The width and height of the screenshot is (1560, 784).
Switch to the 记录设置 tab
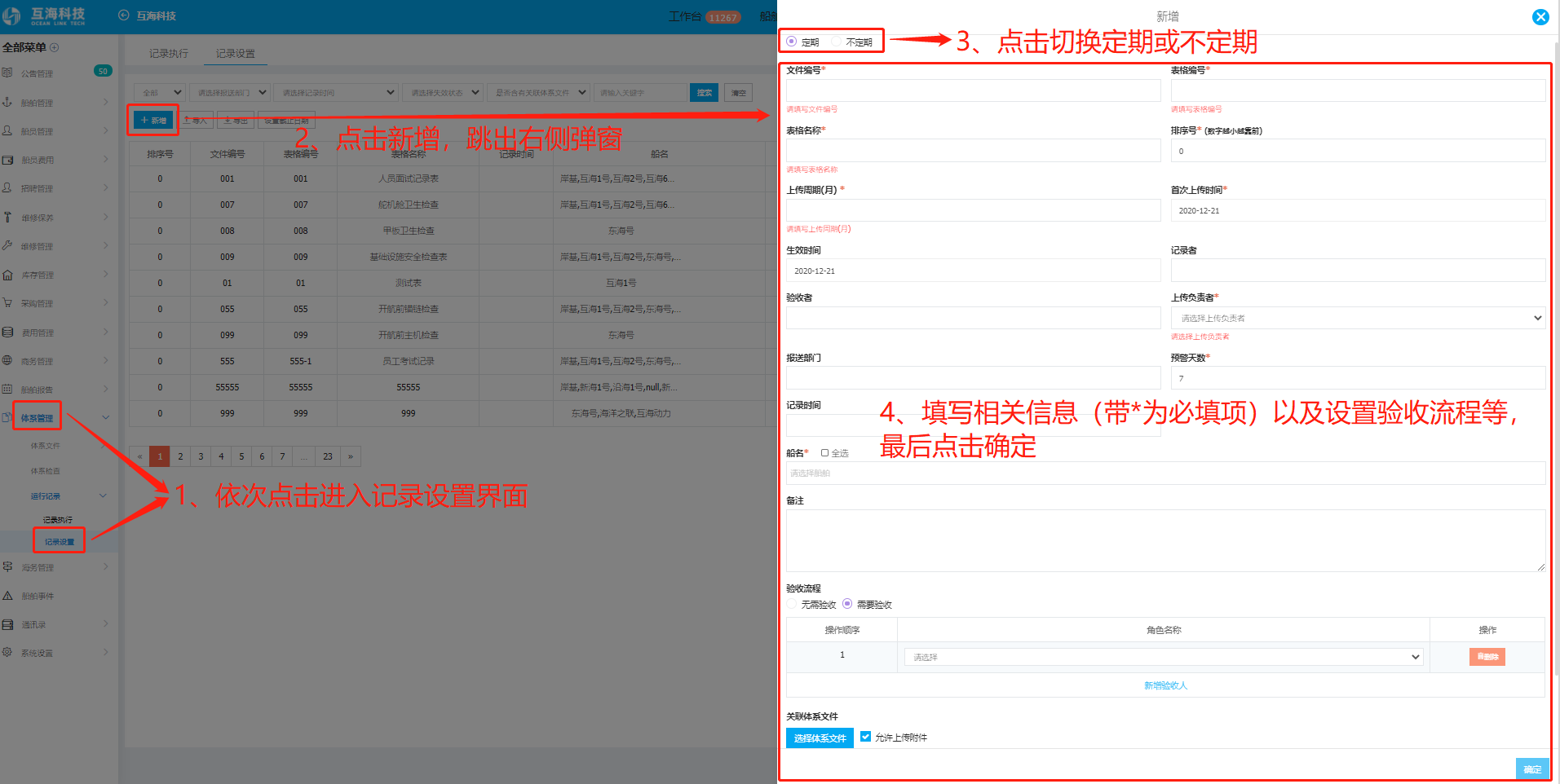pos(236,54)
